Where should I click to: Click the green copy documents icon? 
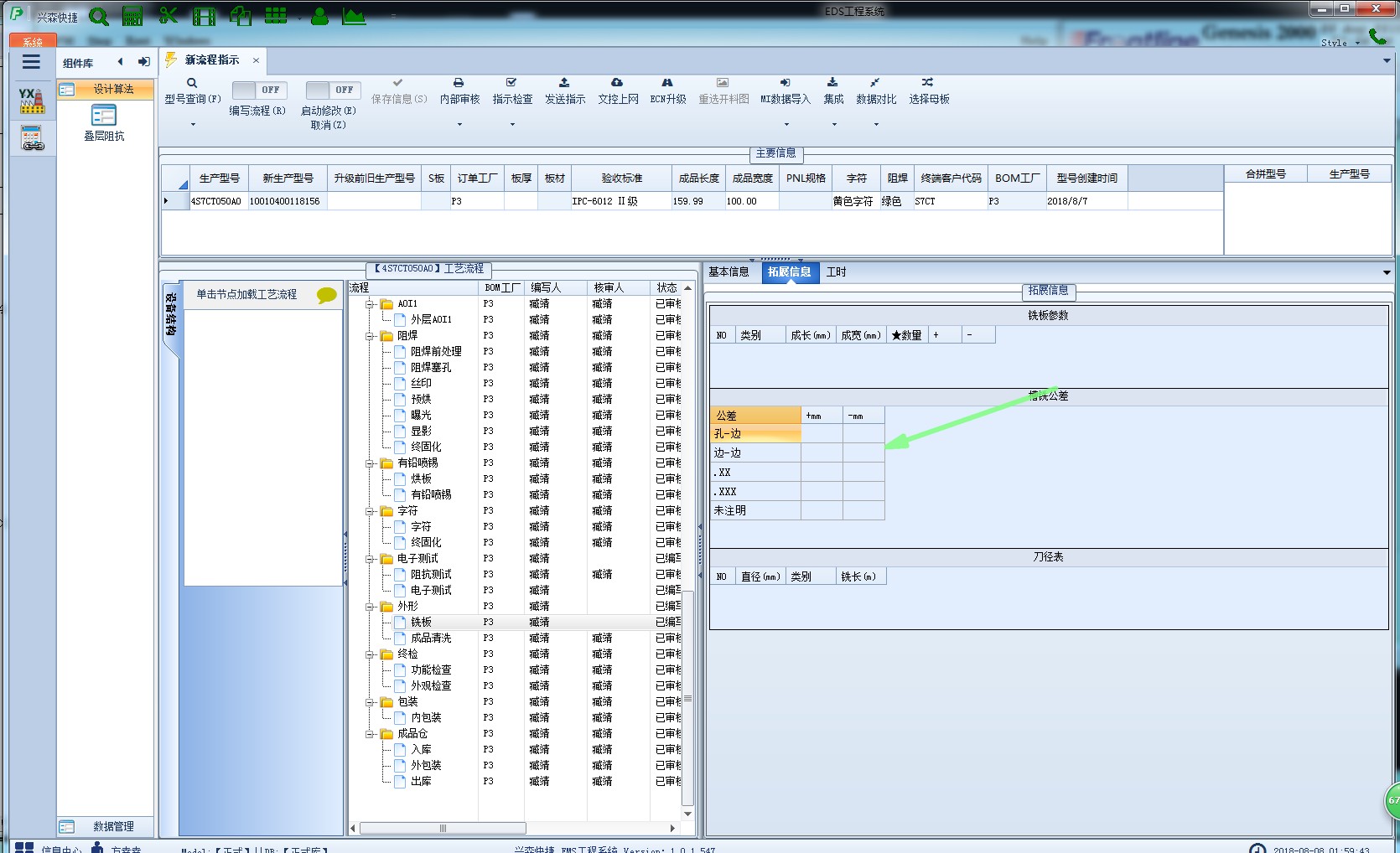coord(241,16)
